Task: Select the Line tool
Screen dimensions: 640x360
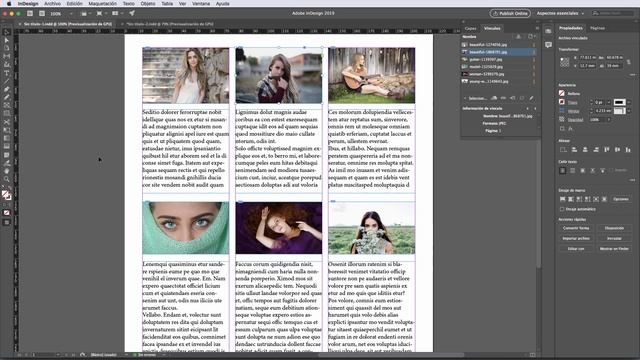Action: [x=6, y=81]
